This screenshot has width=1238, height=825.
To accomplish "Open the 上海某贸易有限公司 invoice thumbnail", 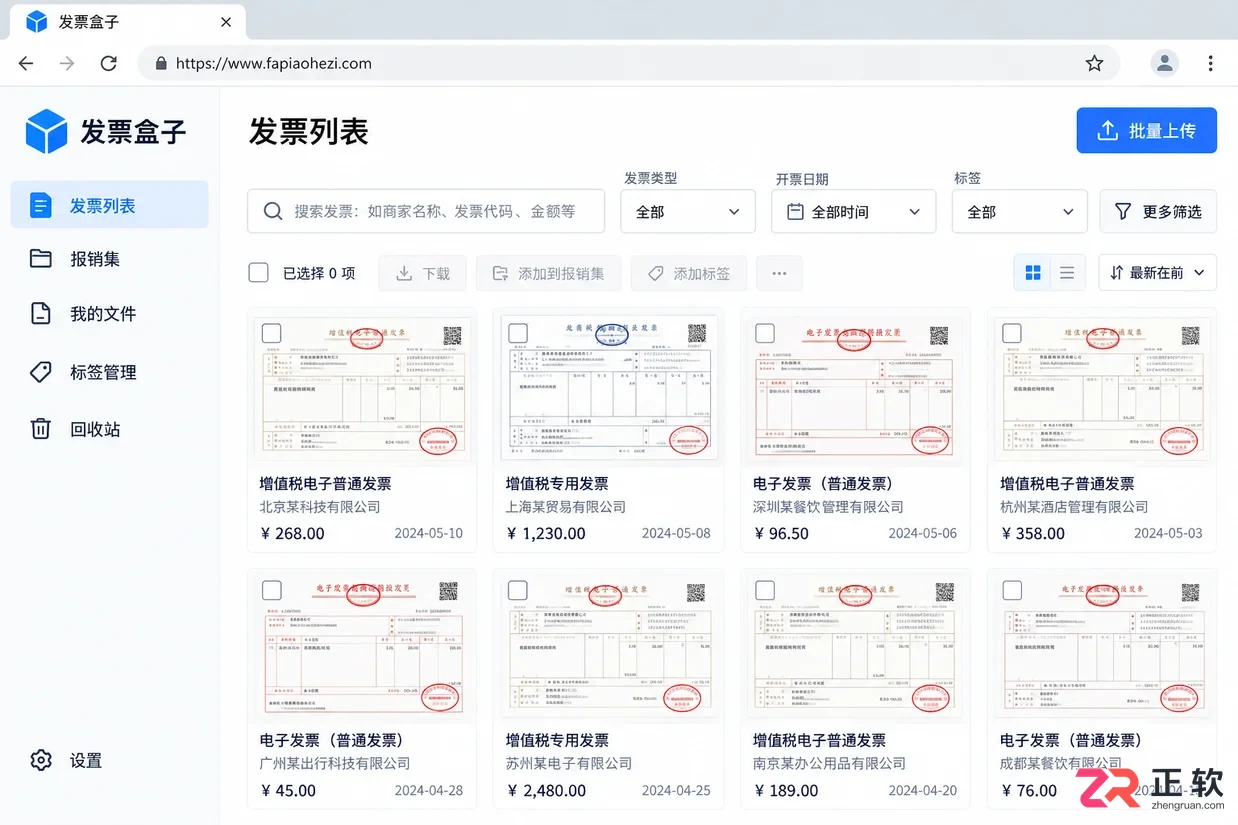I will pos(609,388).
